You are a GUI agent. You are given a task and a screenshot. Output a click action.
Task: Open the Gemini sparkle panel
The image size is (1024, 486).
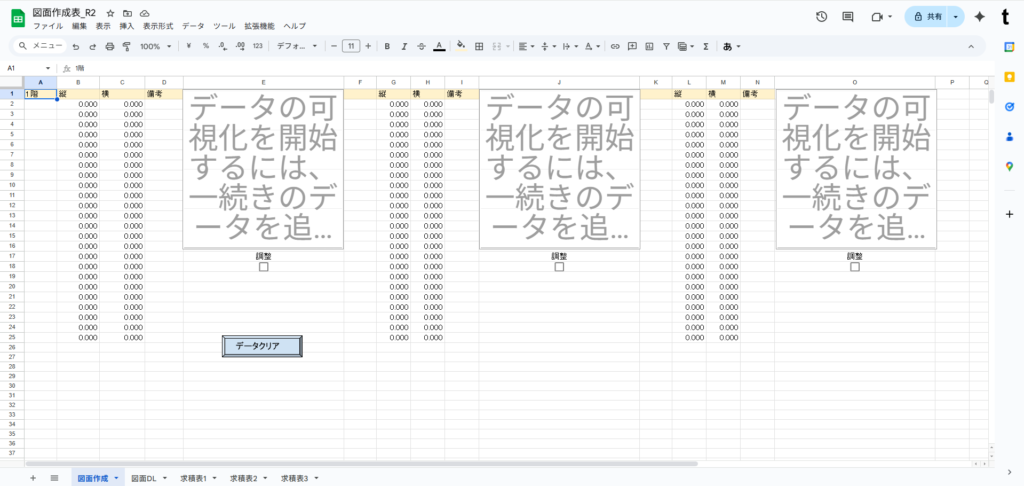[979, 17]
